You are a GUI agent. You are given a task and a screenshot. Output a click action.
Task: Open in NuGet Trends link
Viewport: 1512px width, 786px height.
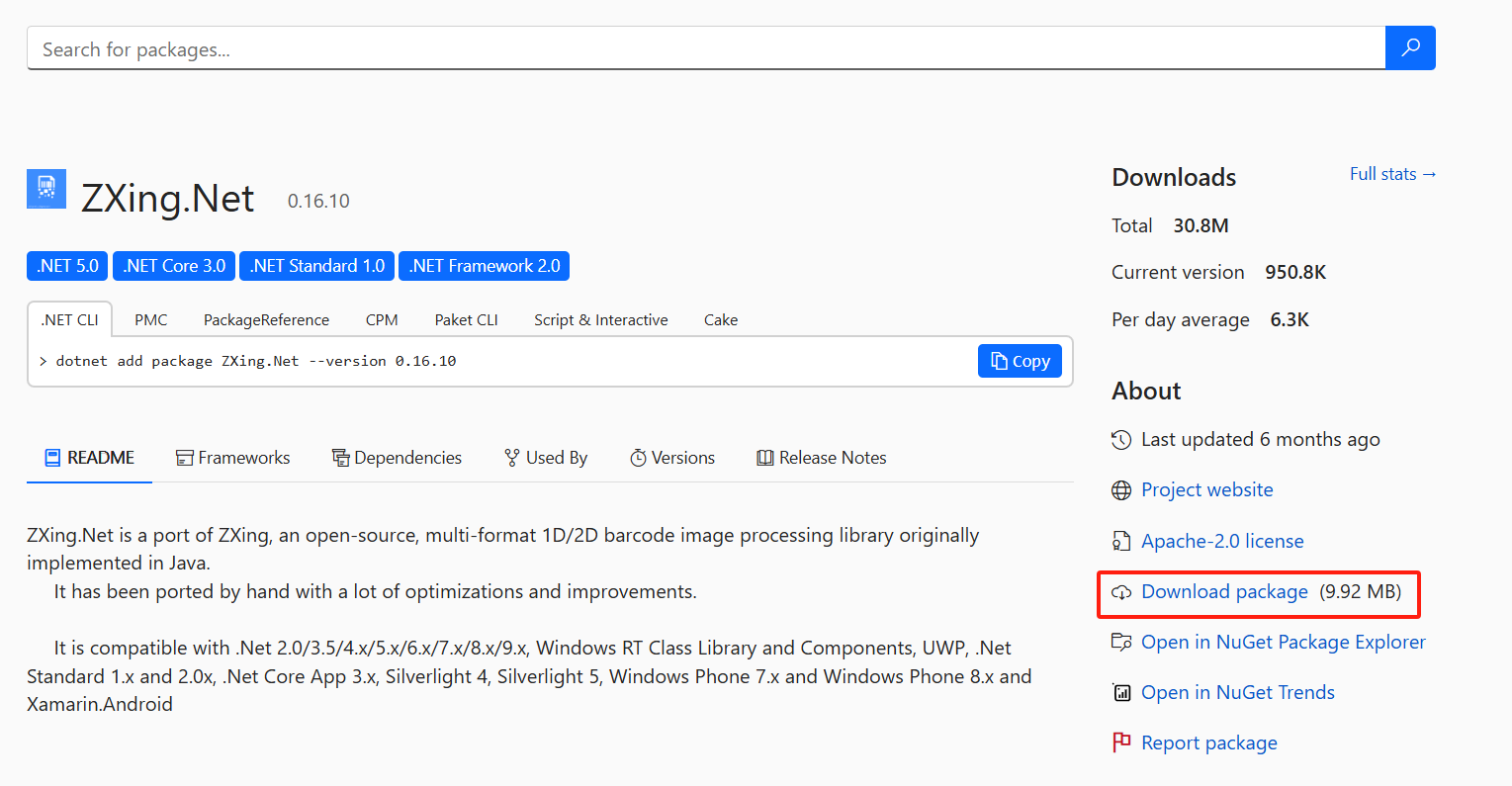[1238, 692]
